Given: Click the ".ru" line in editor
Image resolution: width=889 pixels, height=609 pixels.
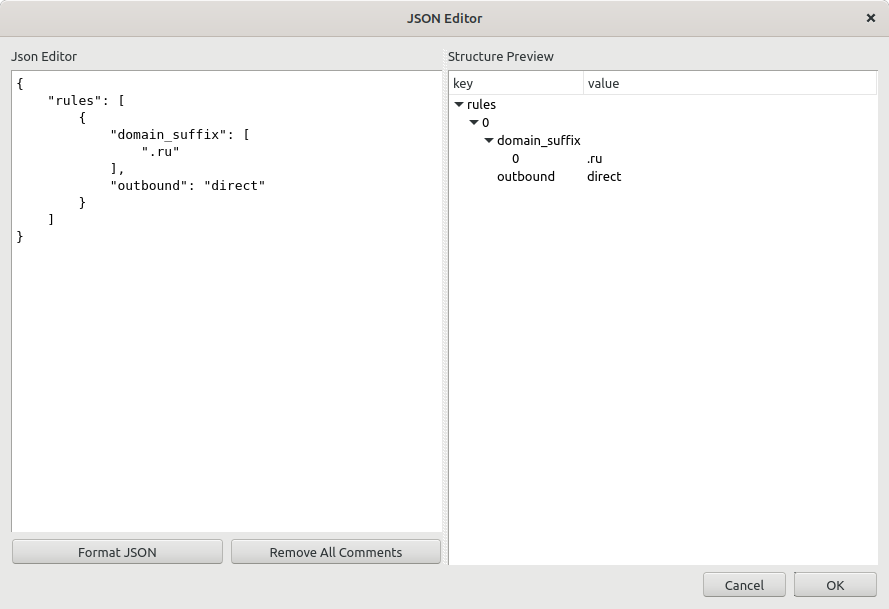Looking at the screenshot, I should 160,151.
